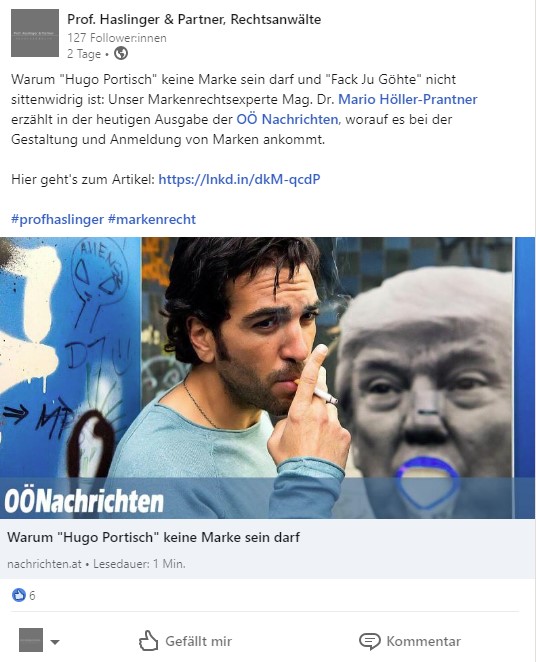The width and height of the screenshot is (536, 662).
Task: Open the article headline about Hugo Portisch
Action: (154, 537)
